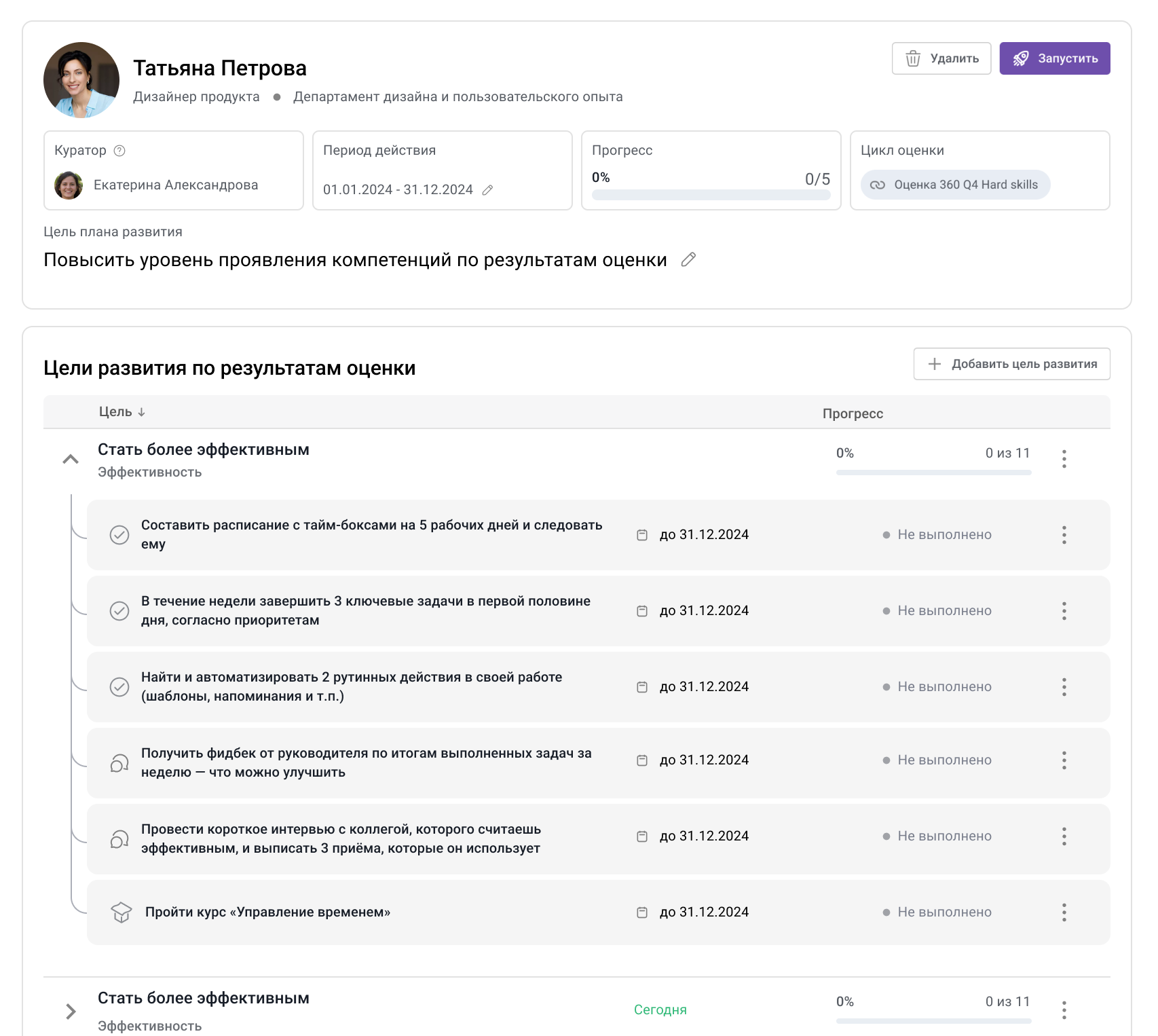Edit the development plan goal via its pencil icon
The image size is (1158, 1036).
690,259
